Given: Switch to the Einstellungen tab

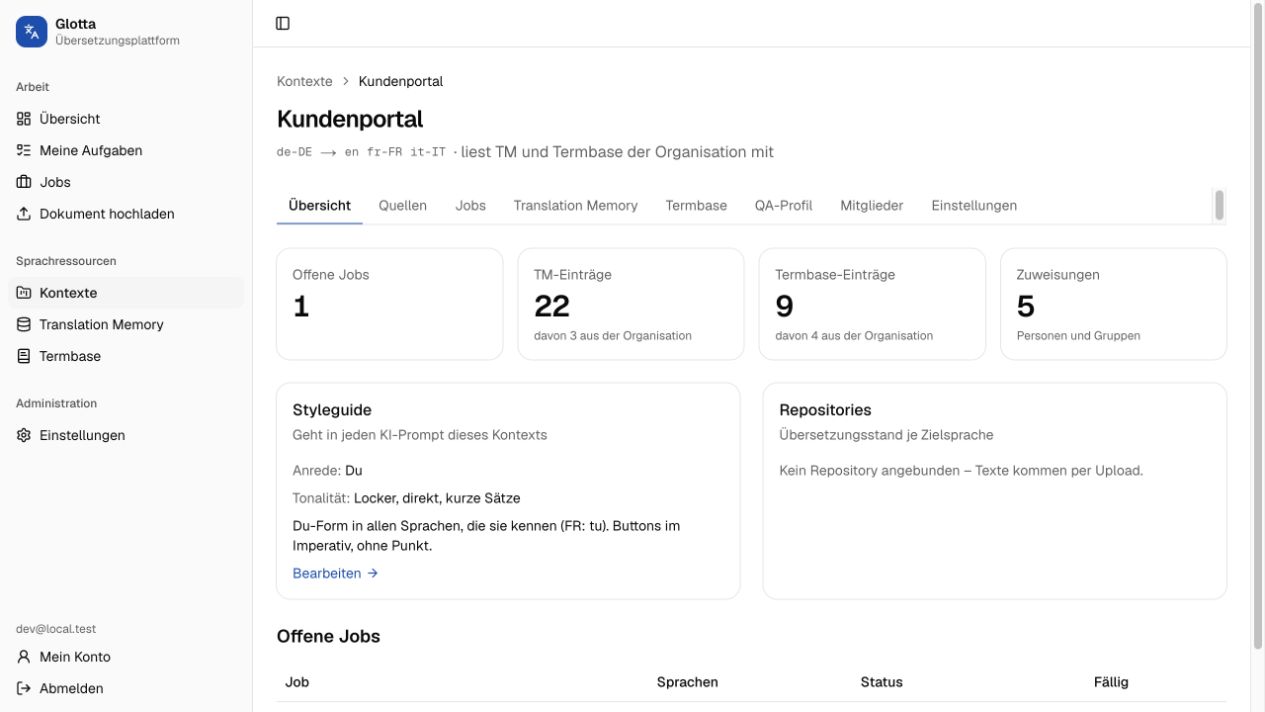Looking at the screenshot, I should click(x=974, y=205).
